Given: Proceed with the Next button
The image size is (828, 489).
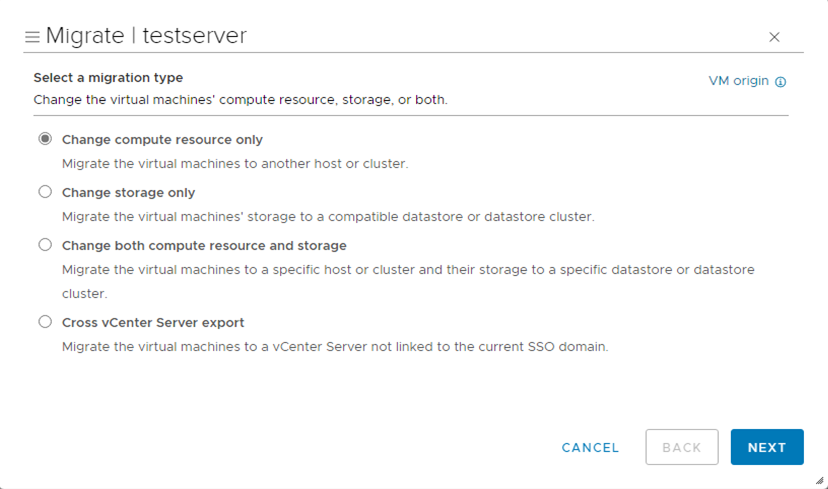Looking at the screenshot, I should tap(767, 448).
